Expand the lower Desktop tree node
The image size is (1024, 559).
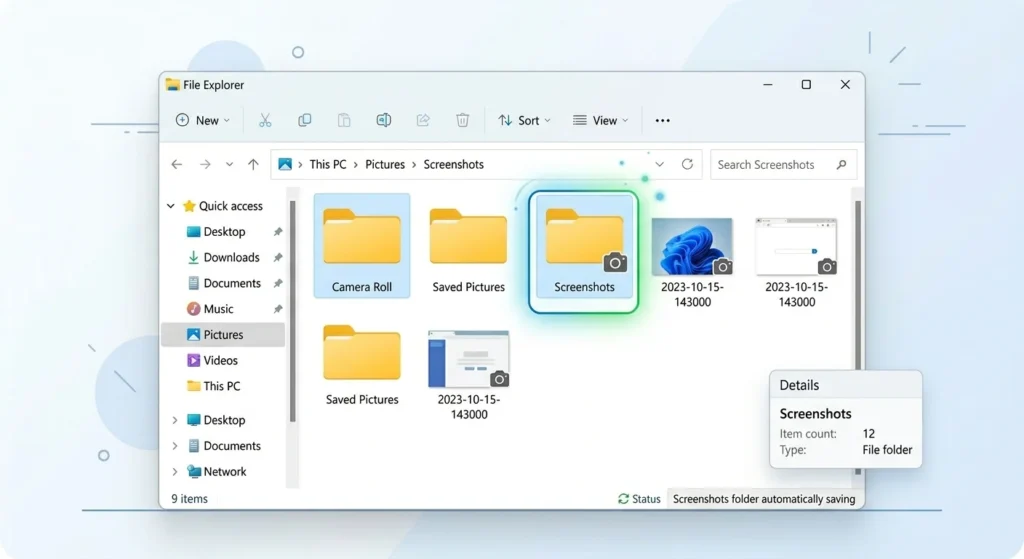175,420
